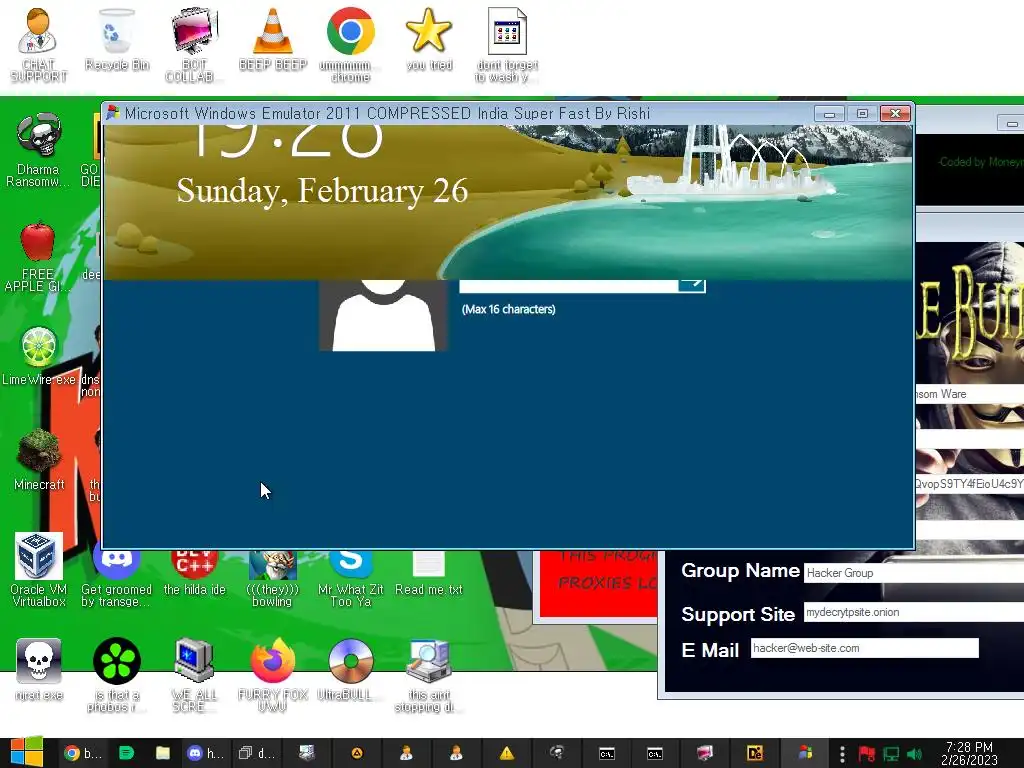Close the Microsoft Windows Emulator window

pos(895,114)
